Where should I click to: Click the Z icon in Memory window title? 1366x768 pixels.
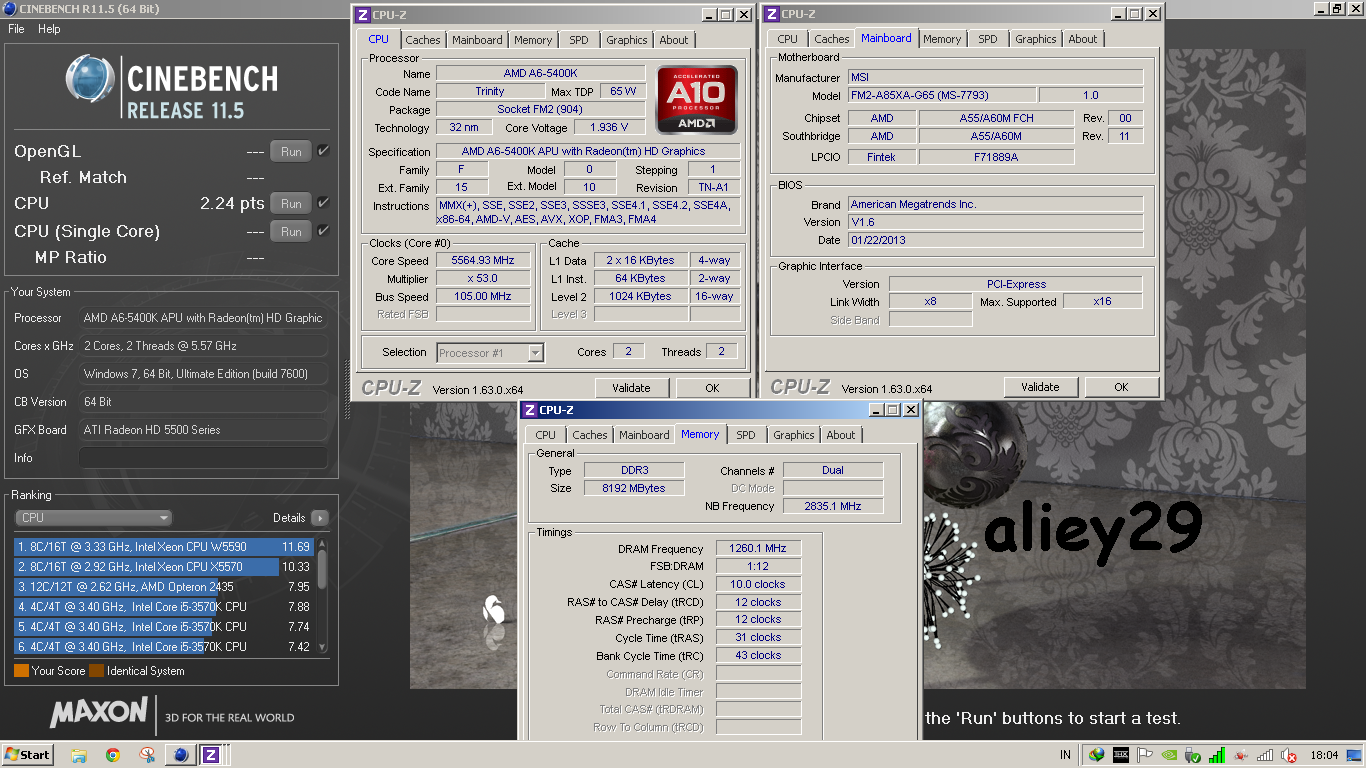pos(530,410)
